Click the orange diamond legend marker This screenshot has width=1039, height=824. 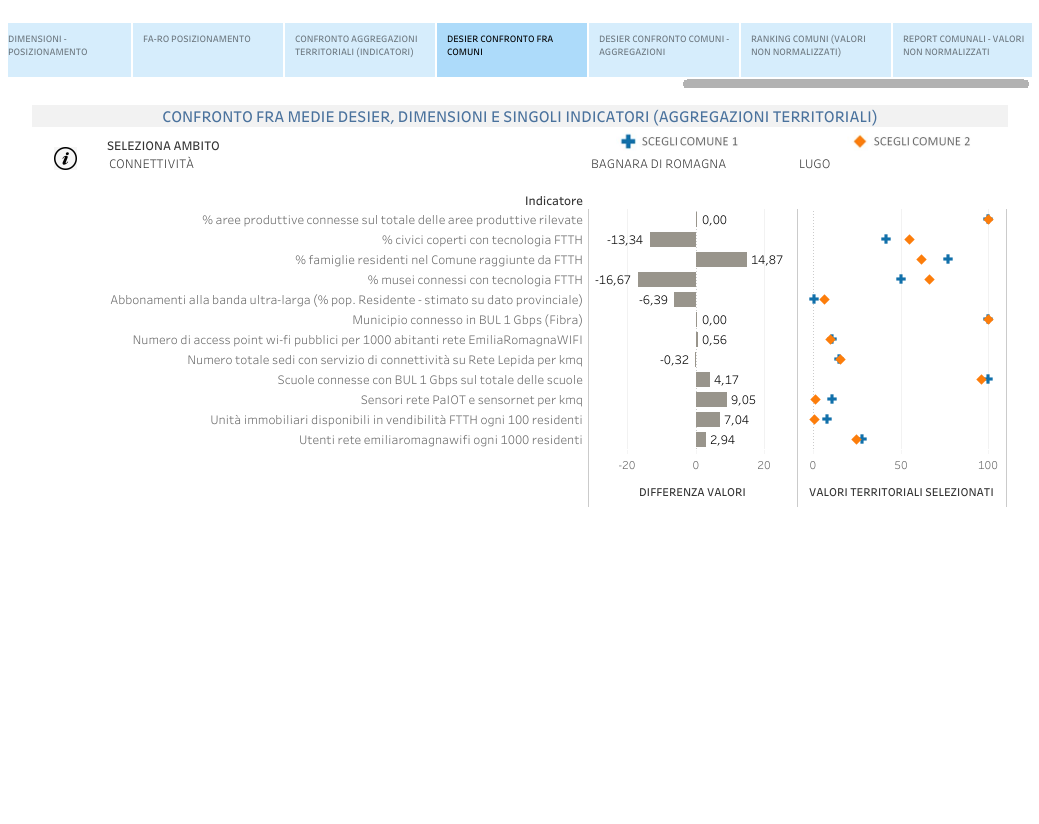click(x=859, y=141)
